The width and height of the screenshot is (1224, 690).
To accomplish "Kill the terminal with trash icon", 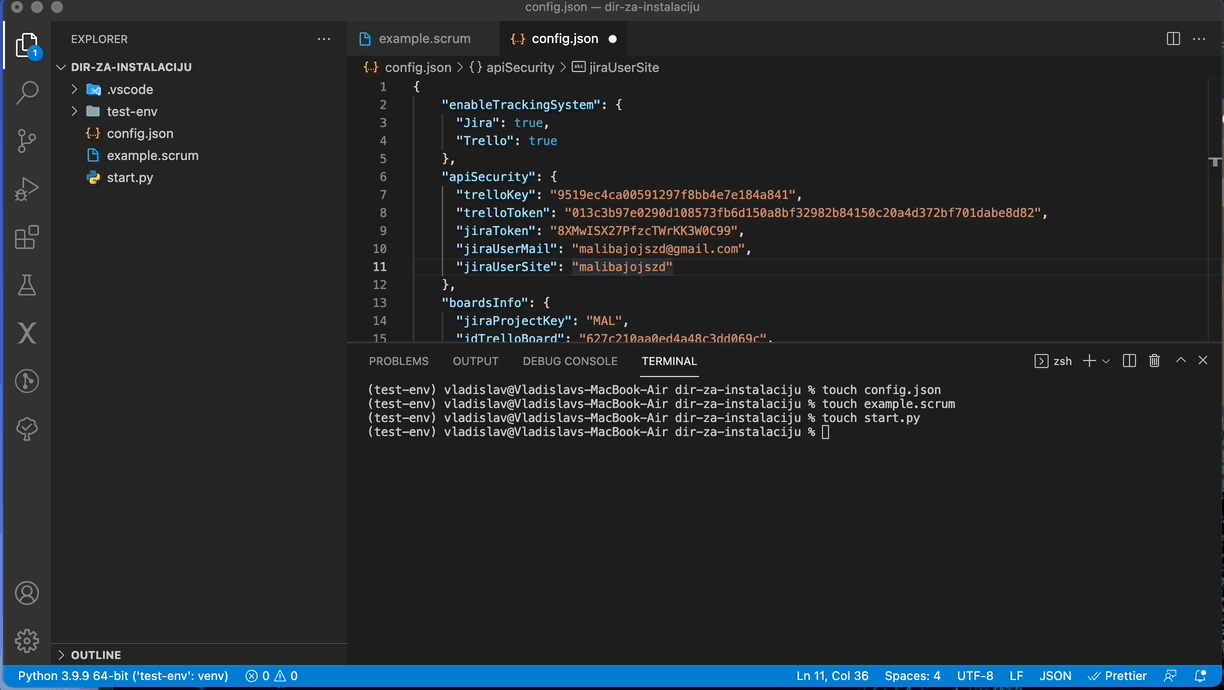I will pyautogui.click(x=1154, y=361).
